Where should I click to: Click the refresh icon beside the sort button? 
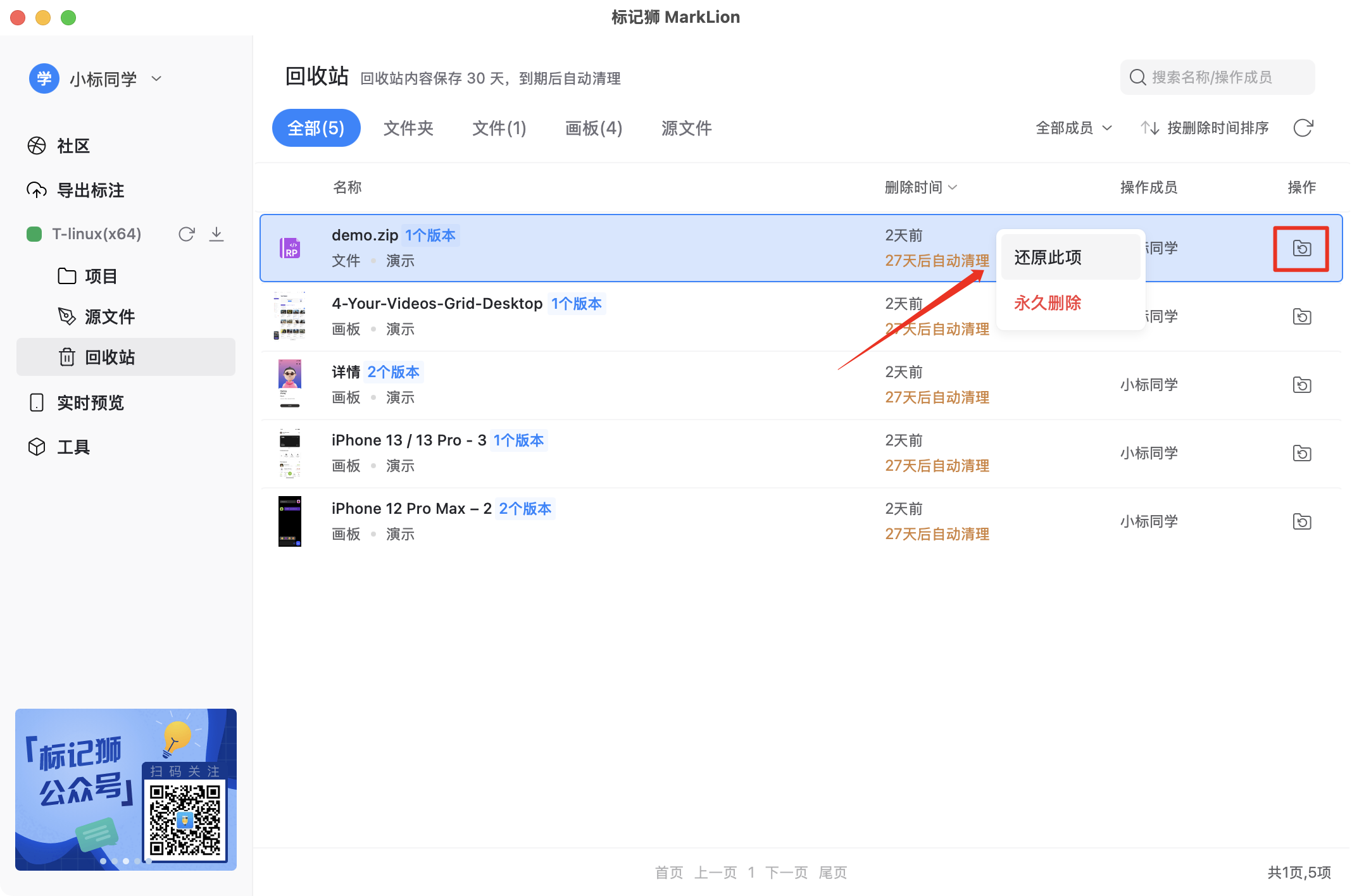1303,128
